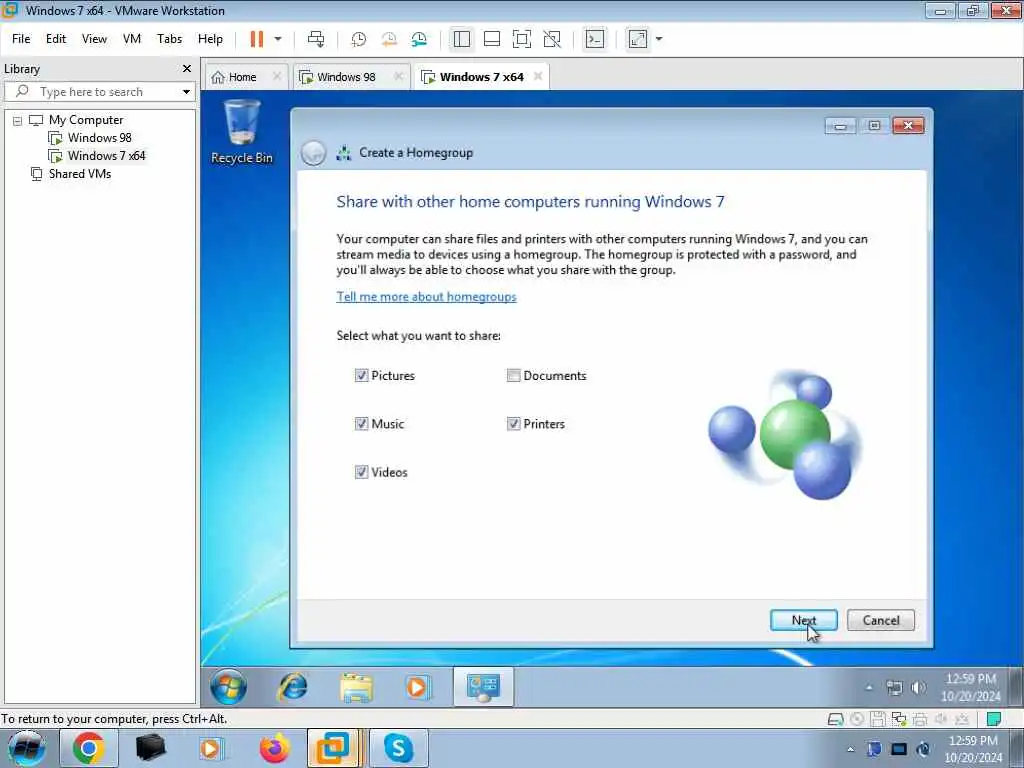Image resolution: width=1024 pixels, height=768 pixels.
Task: Open the File menu
Action: 21,39
